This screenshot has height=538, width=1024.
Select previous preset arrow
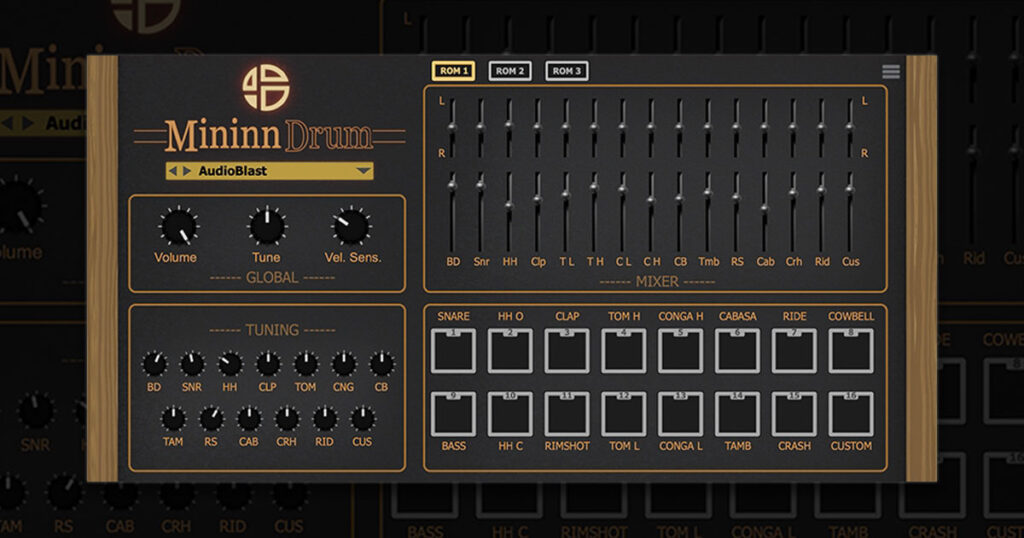[173, 171]
